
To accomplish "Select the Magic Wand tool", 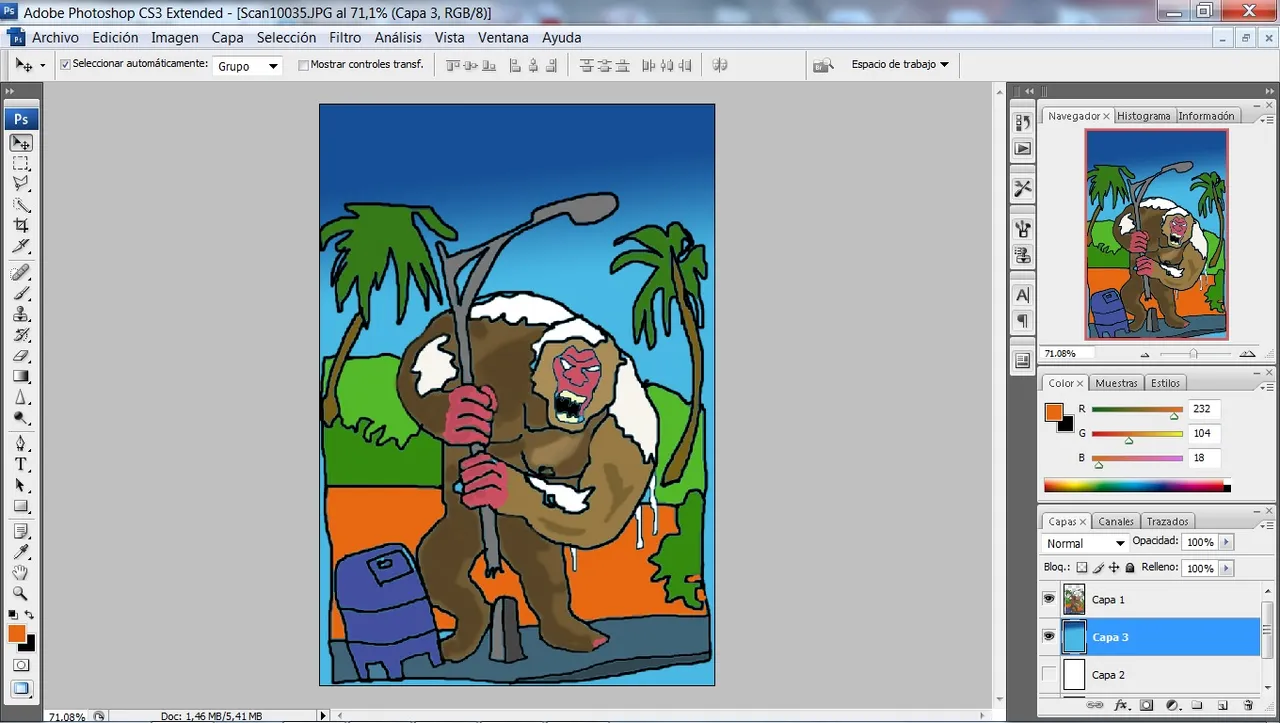I will (21, 205).
